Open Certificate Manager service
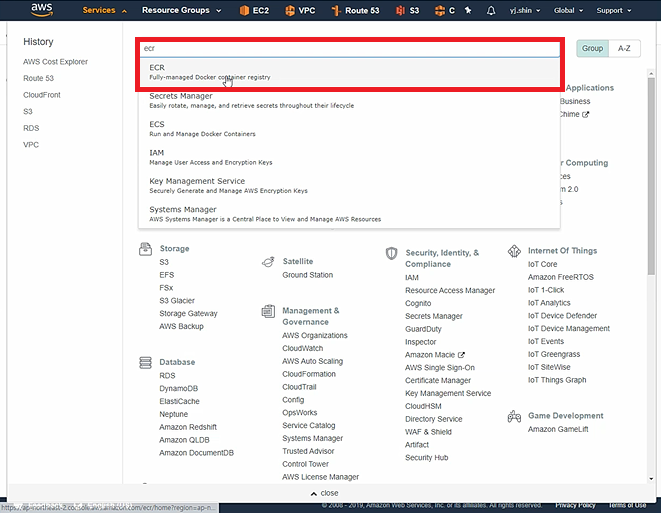Viewport: 661px width, 513px height. (438, 381)
